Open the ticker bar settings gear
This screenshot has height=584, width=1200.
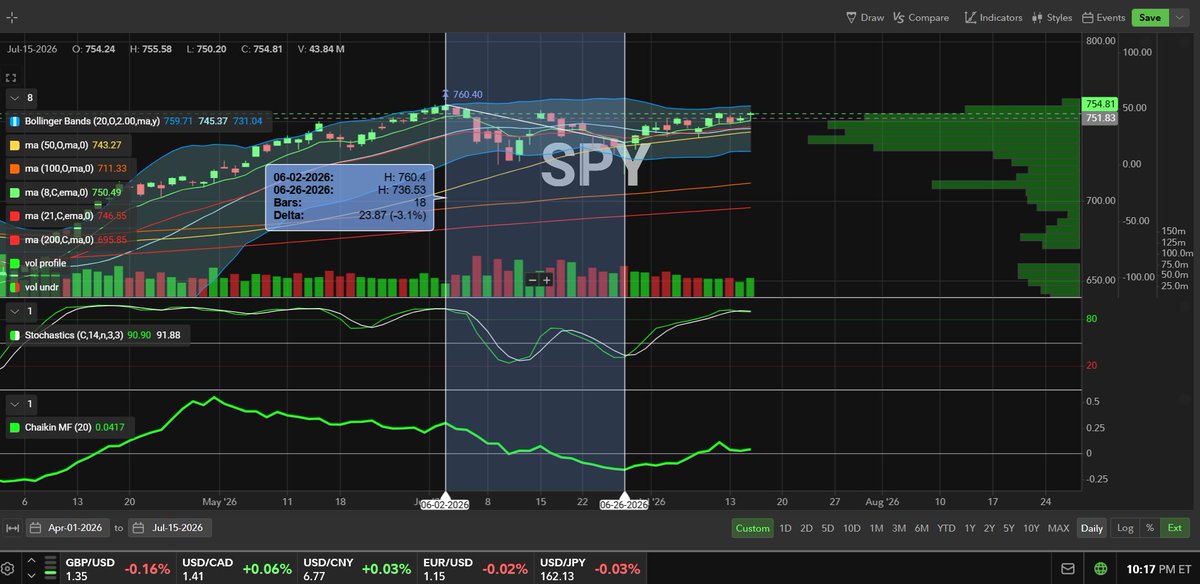coord(8,568)
